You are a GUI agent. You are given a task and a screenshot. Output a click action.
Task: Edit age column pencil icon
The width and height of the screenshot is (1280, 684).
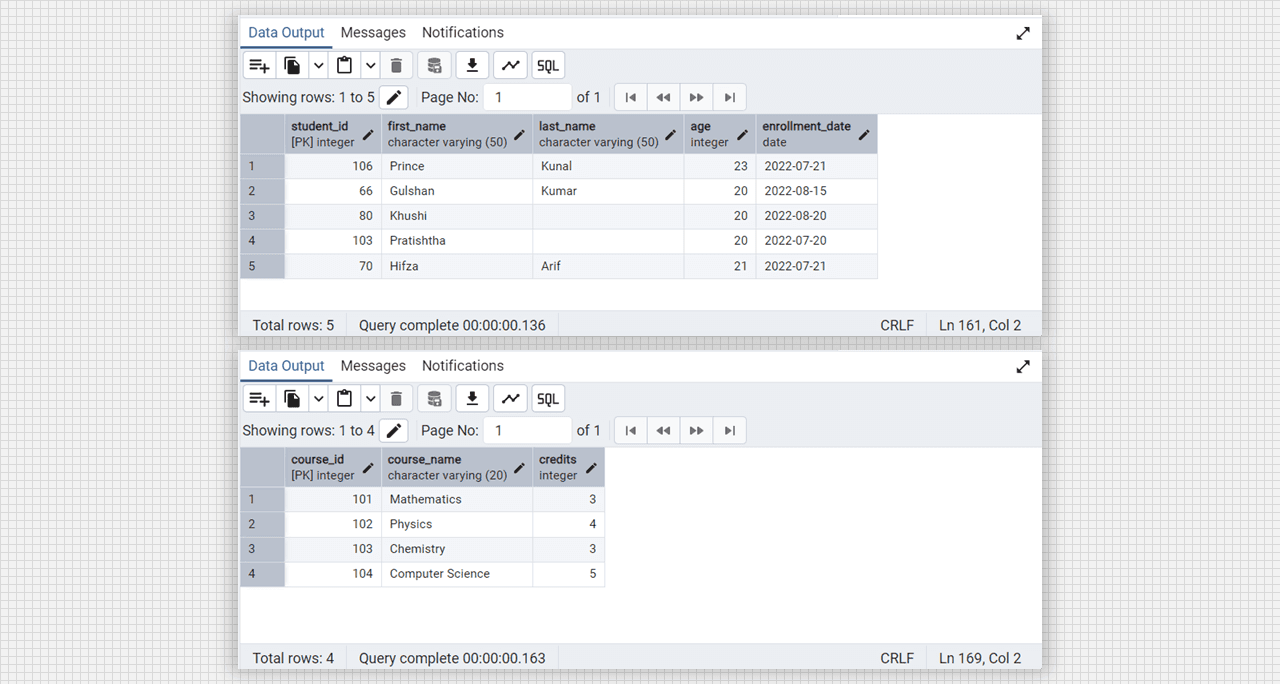coord(742,134)
